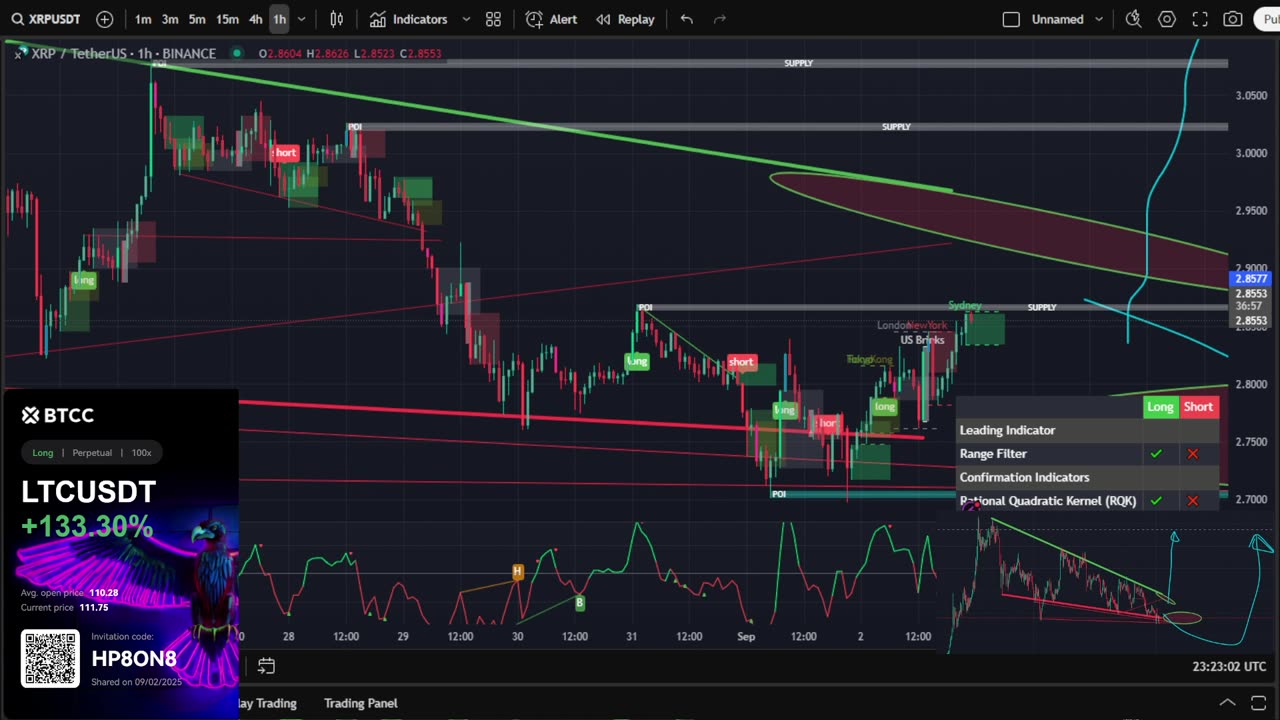Open the Trading Panel tab
Screen dimensions: 1280x720
tap(360, 703)
